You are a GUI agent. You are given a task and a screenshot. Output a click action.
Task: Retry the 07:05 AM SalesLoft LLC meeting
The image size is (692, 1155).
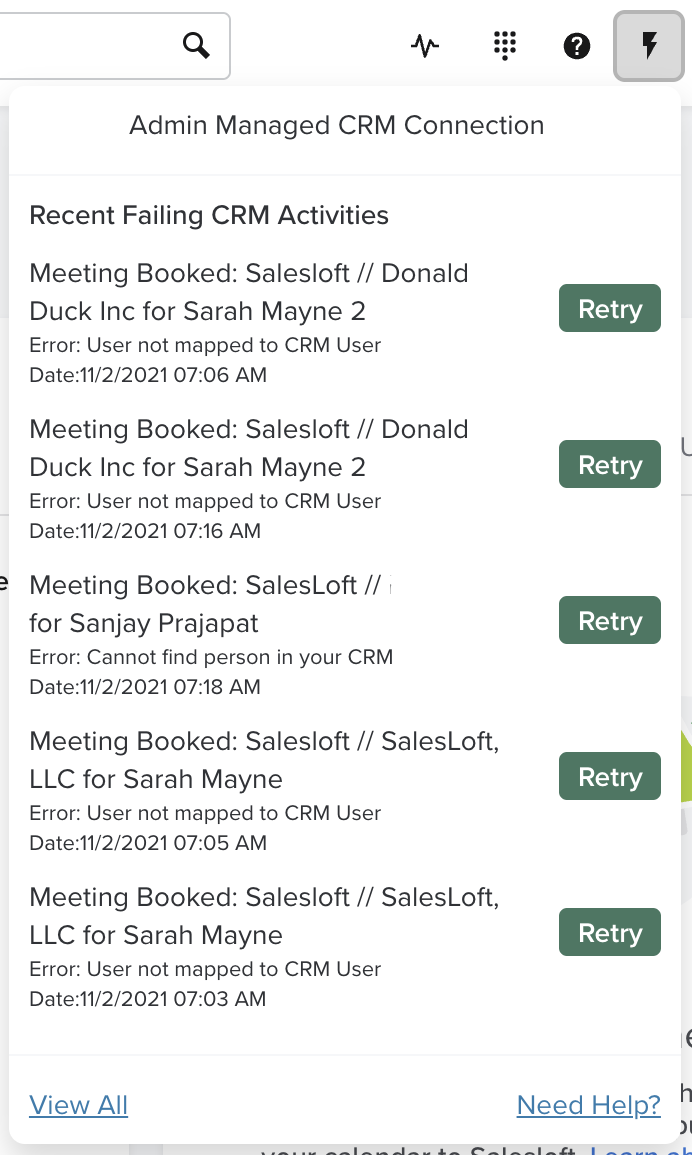(x=609, y=776)
